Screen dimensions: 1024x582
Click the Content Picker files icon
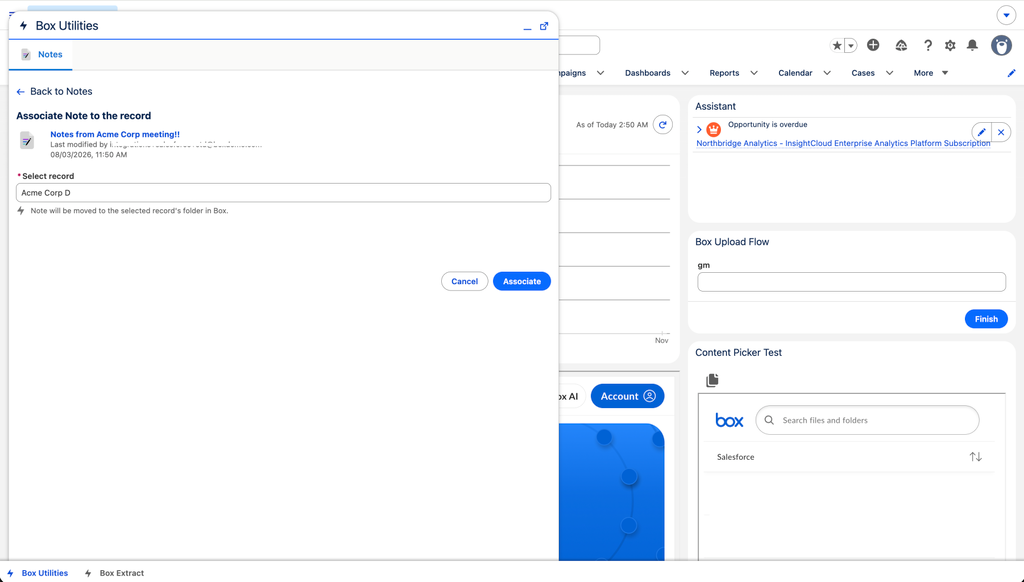[712, 380]
